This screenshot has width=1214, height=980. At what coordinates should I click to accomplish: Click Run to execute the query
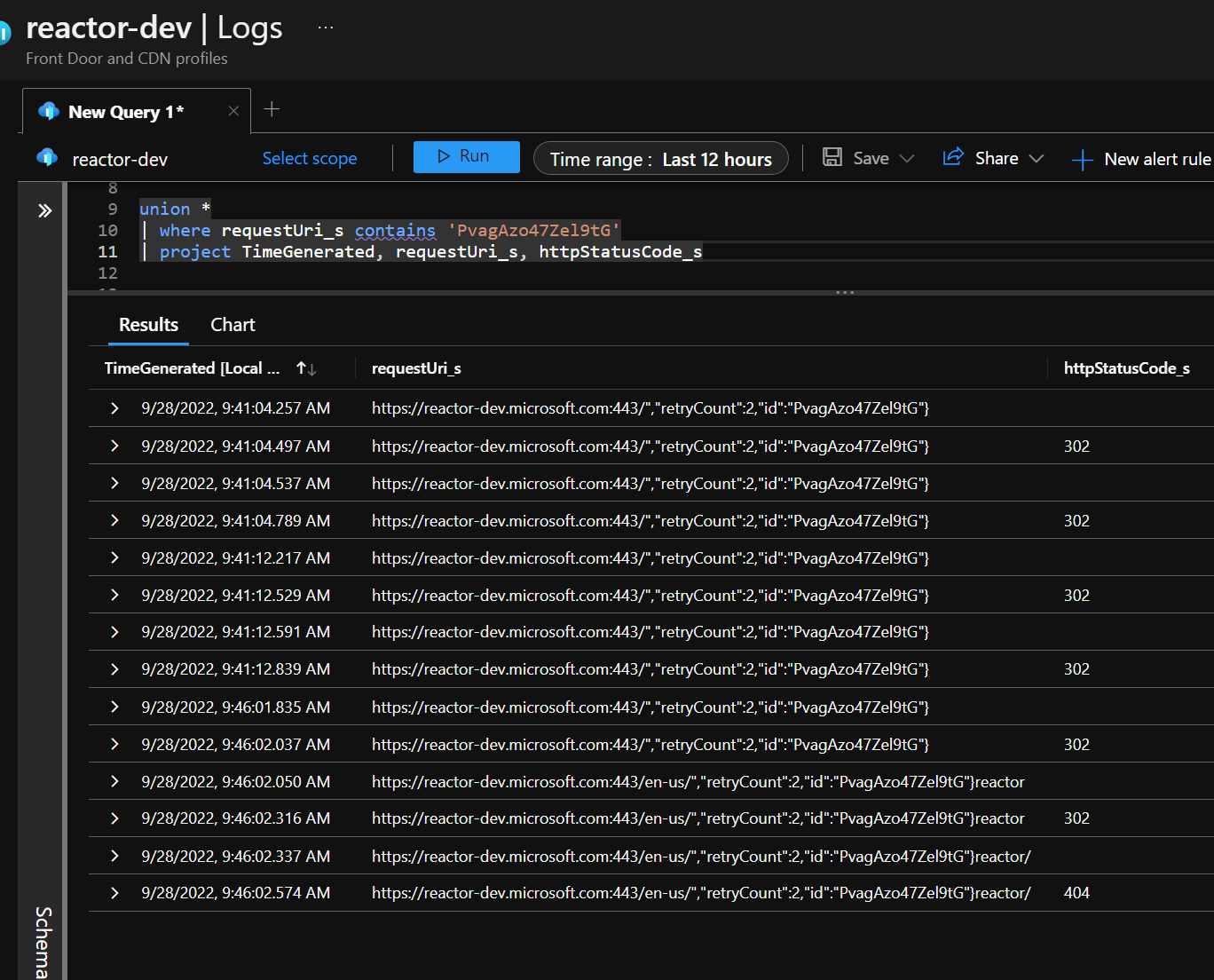(x=466, y=156)
